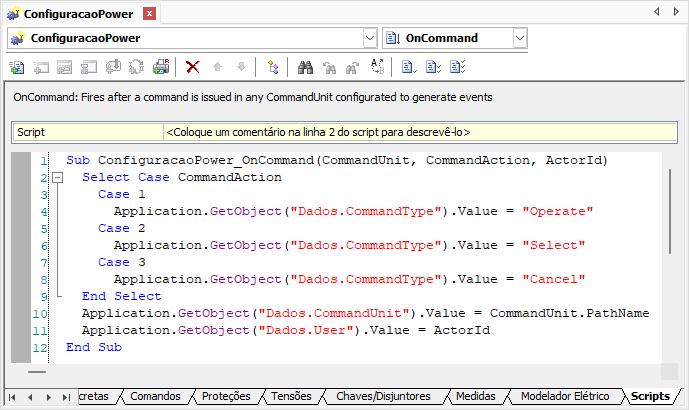Click the first compile script icon
The image size is (689, 410).
(x=408, y=67)
